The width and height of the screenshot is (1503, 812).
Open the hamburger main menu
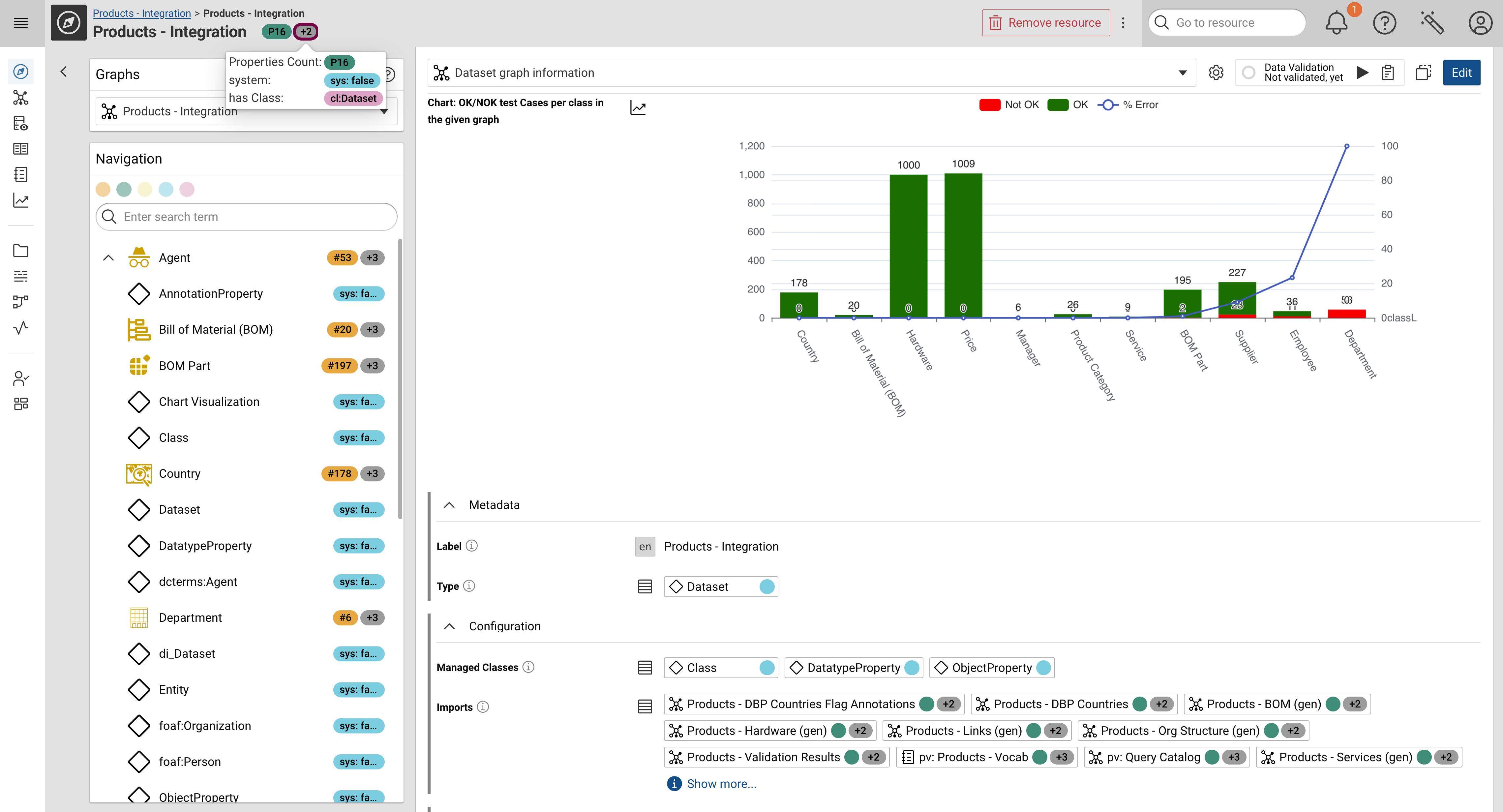point(21,23)
